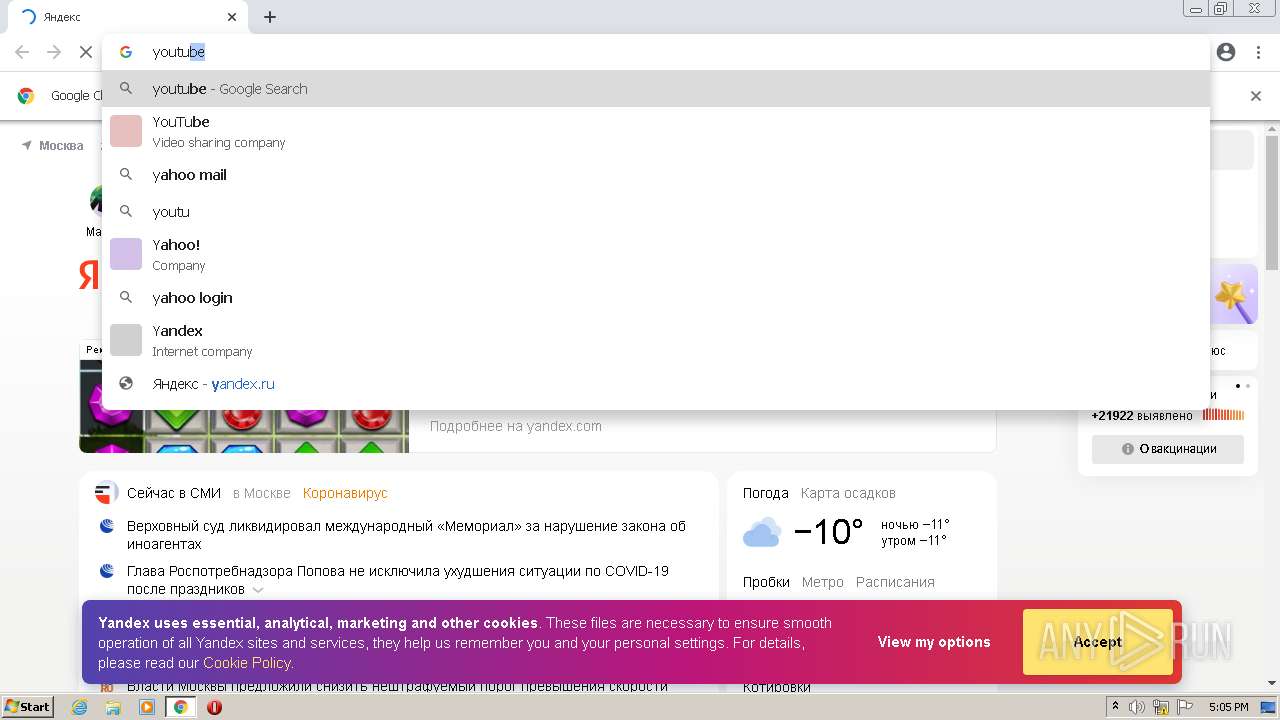Click the volume speaker tray icon
1280x720 pixels.
point(1136,707)
